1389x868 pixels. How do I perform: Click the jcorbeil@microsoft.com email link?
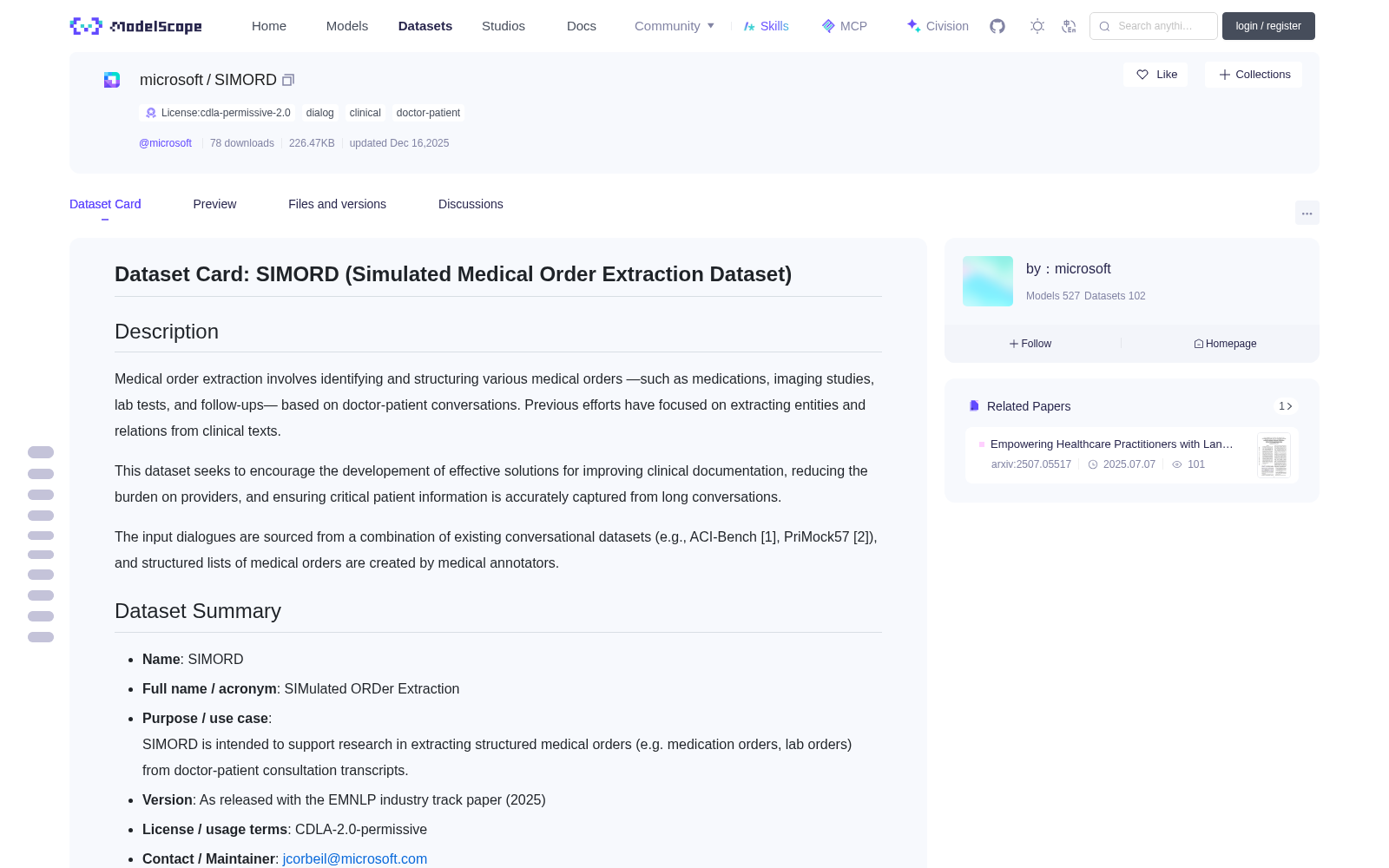coord(355,858)
